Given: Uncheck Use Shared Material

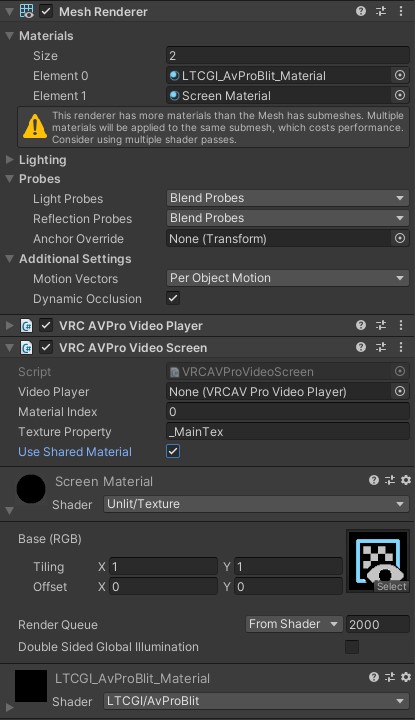Looking at the screenshot, I should click(x=173, y=451).
